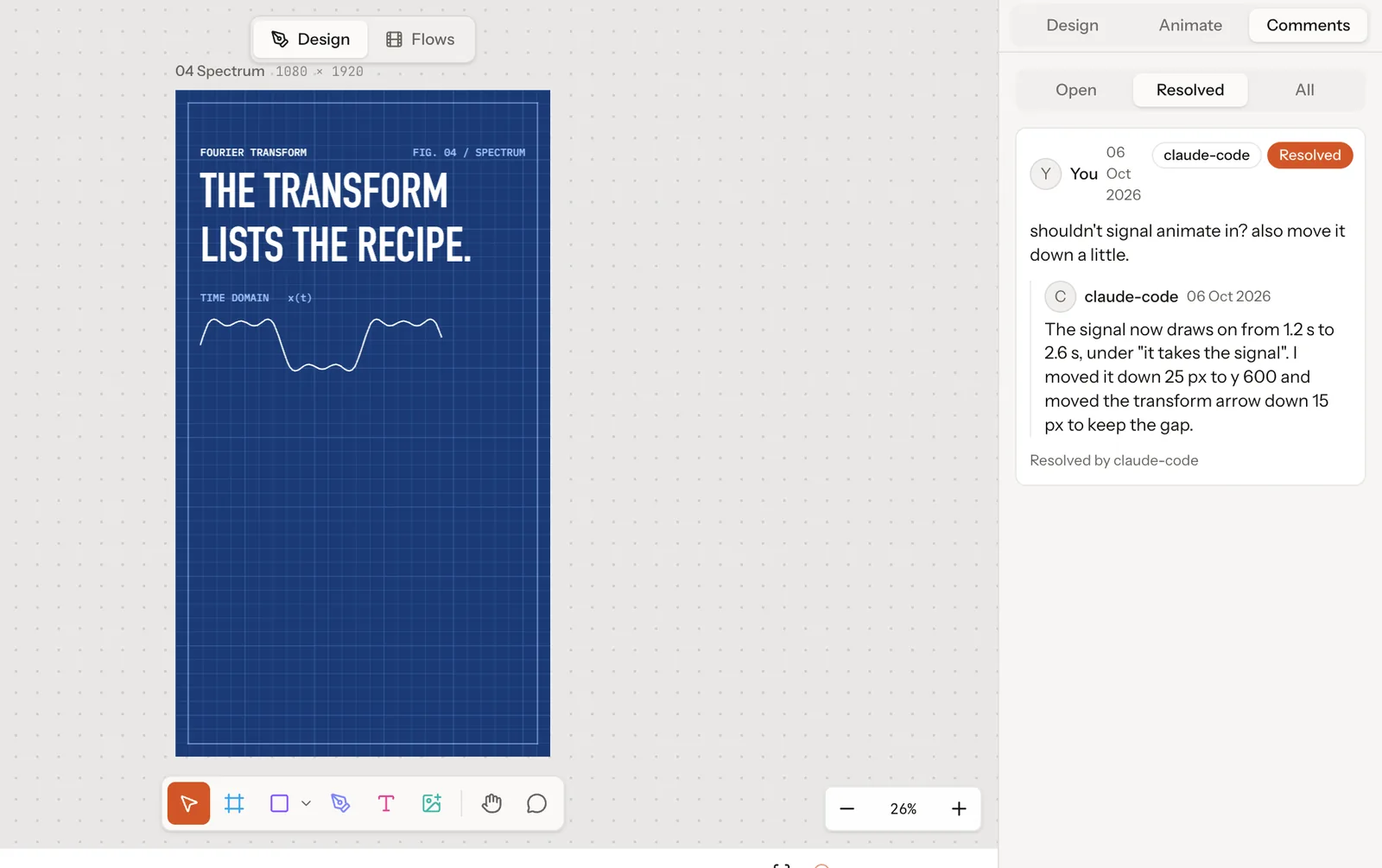The image size is (1382, 868).
Task: Click the claude-code tag chip
Action: 1206,155
